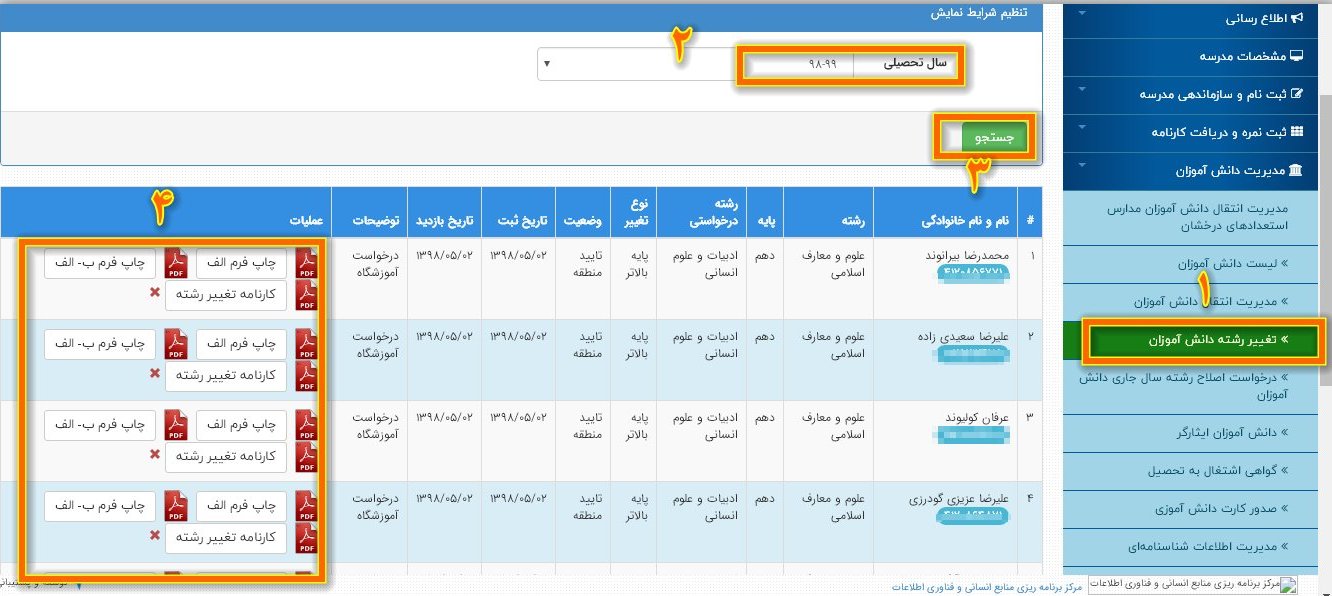Viewport: 1332px width, 596px height.
Task: Expand اطلاع رسانی menu using its caret arrow
Action: pos(1082,18)
